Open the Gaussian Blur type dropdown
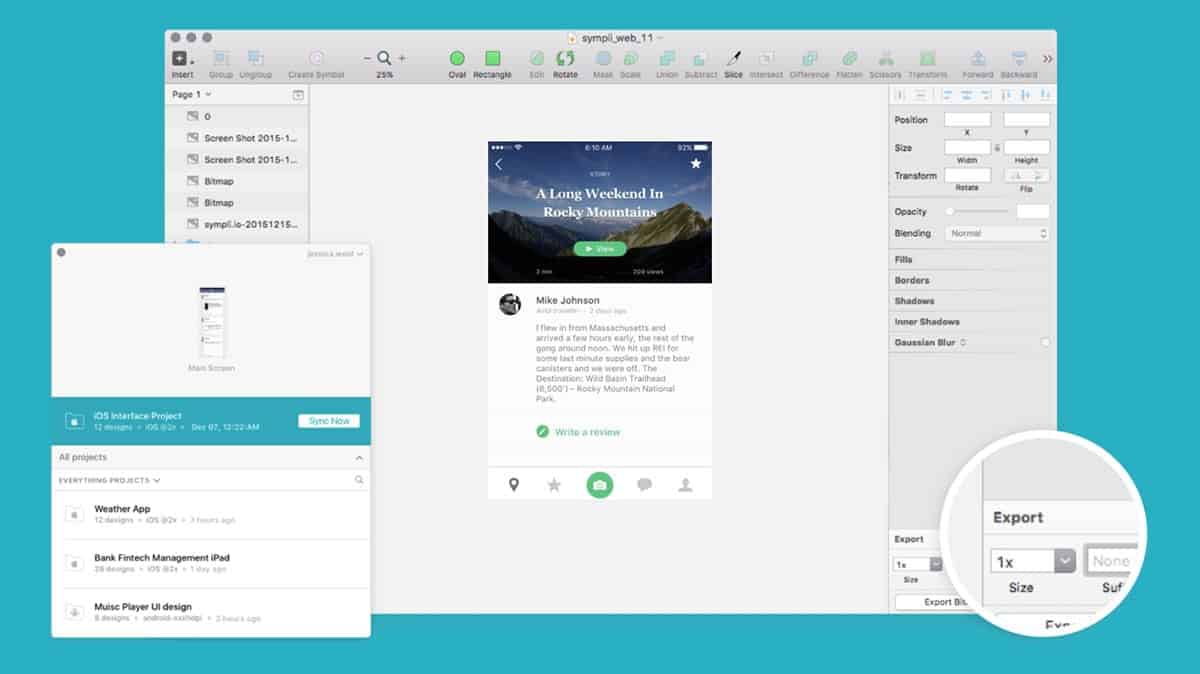Viewport: 1200px width, 674px height. tap(963, 342)
